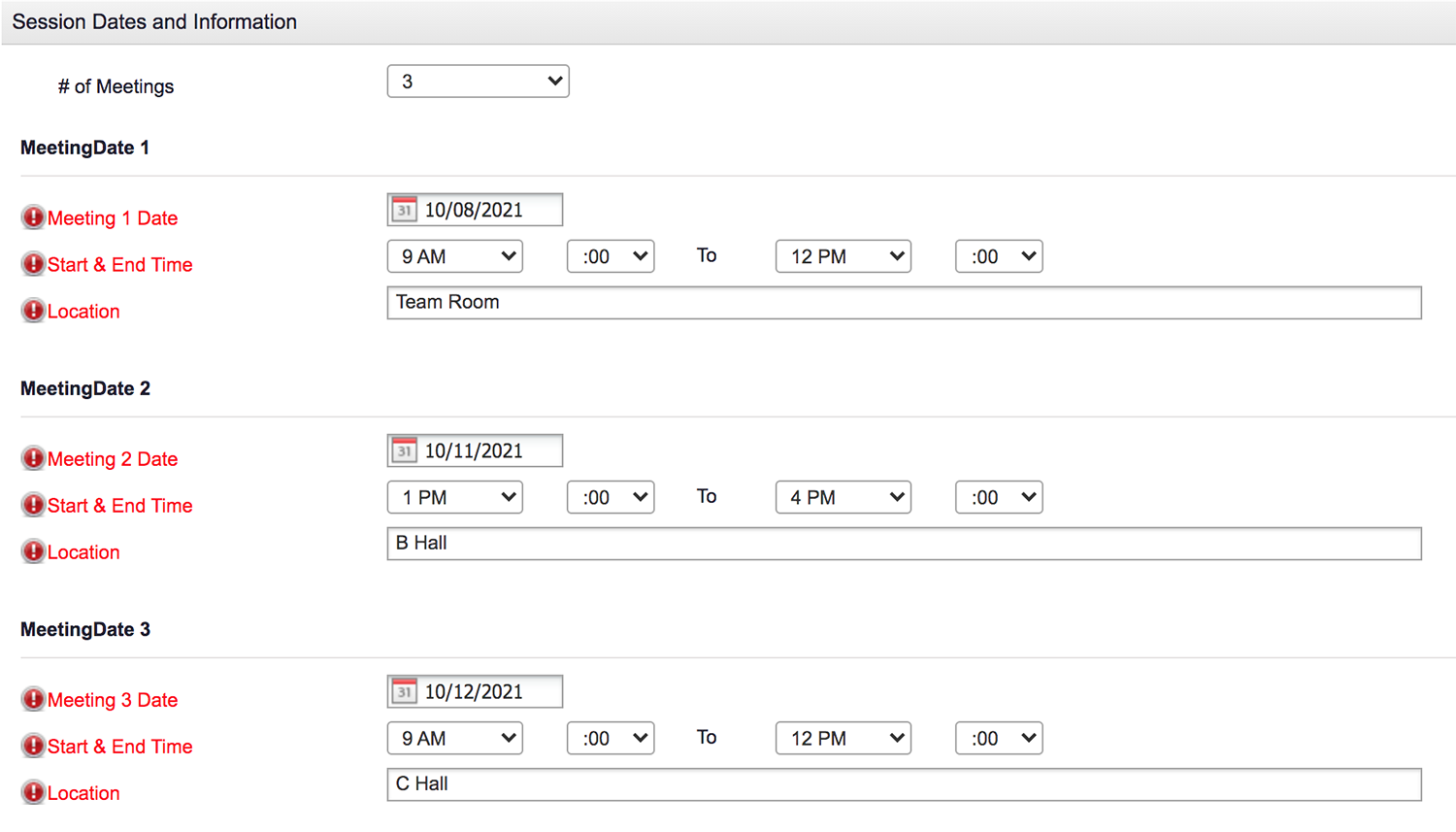1456x832 pixels.
Task: Click Location label under MeetingDate 1
Action: [x=83, y=312]
